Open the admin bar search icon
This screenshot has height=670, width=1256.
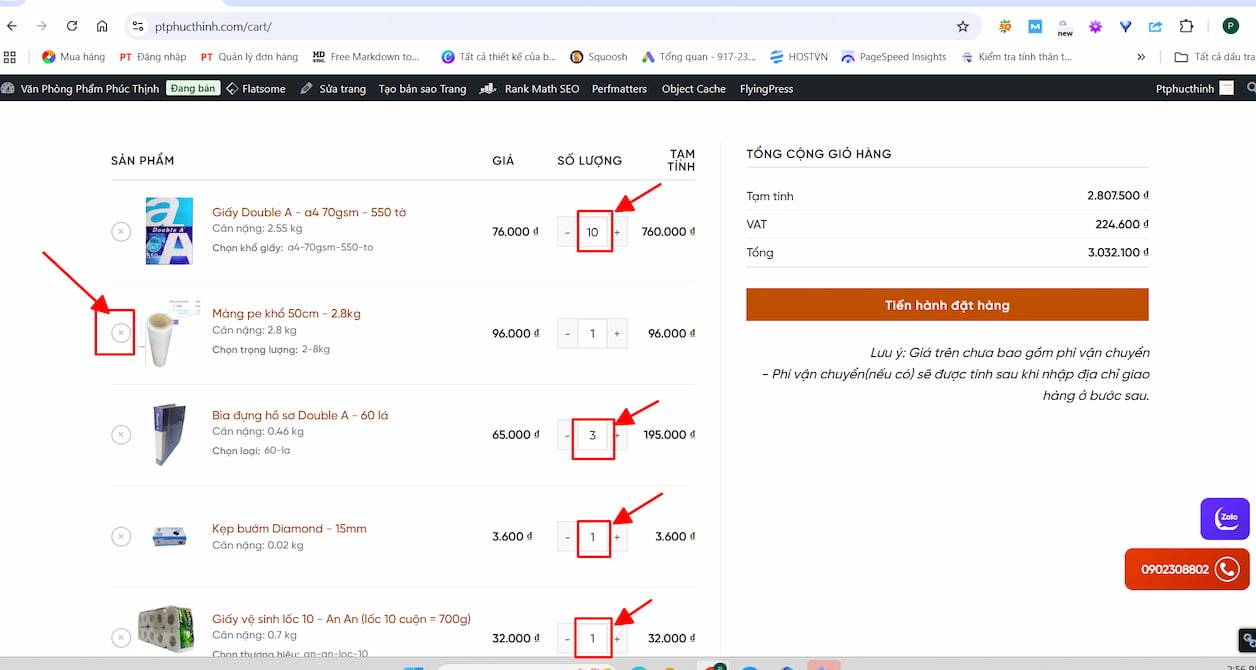1250,89
